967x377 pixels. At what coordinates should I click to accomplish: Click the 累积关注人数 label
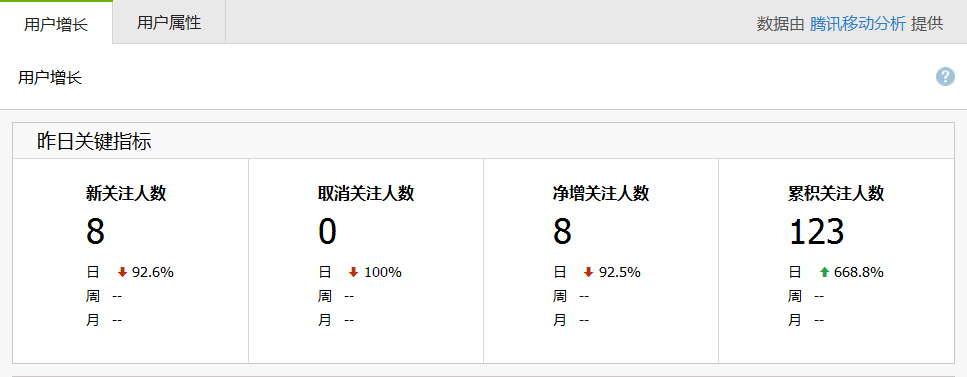pyautogui.click(x=836, y=194)
